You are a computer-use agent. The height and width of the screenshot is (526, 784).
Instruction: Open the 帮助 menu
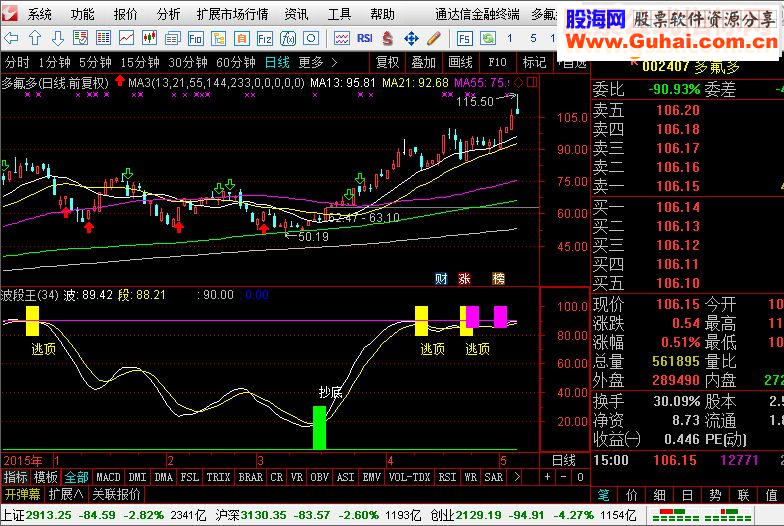click(x=382, y=14)
